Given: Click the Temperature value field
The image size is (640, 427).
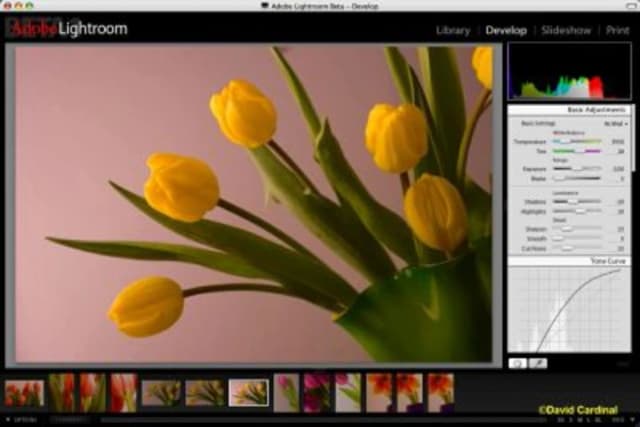Looking at the screenshot, I should pos(618,141).
